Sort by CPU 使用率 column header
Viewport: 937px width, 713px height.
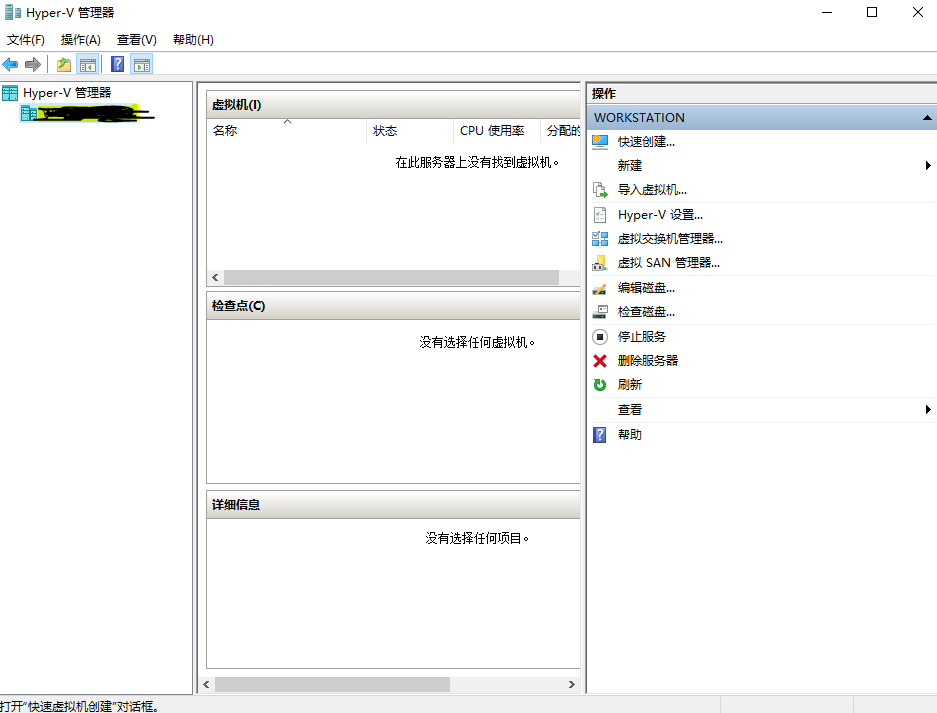tap(497, 130)
